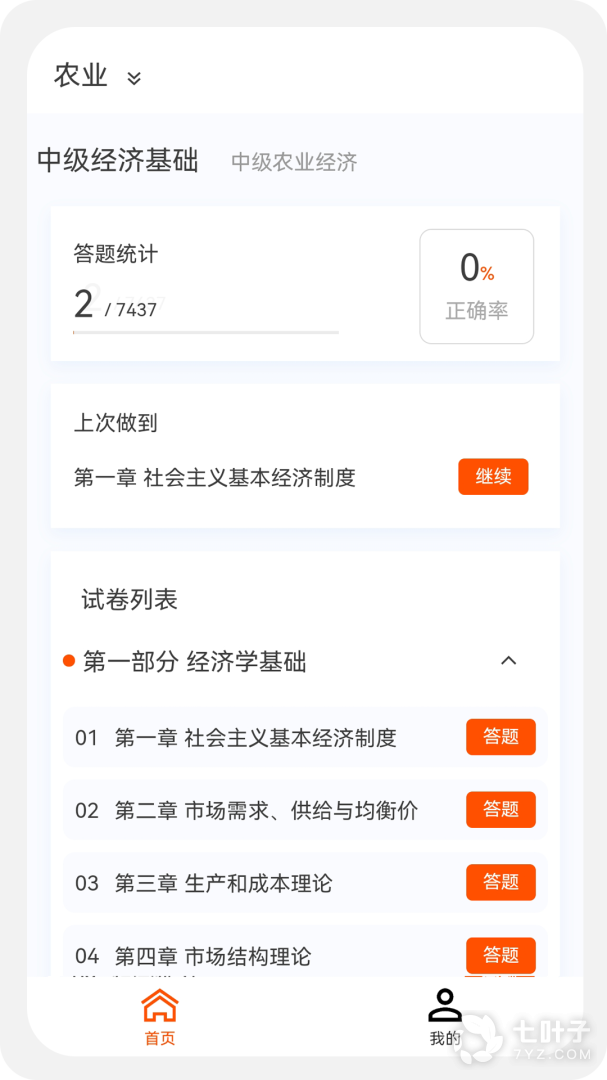Start 答题 for 第三章 生产和成本理论
607x1080 pixels.
click(x=501, y=882)
